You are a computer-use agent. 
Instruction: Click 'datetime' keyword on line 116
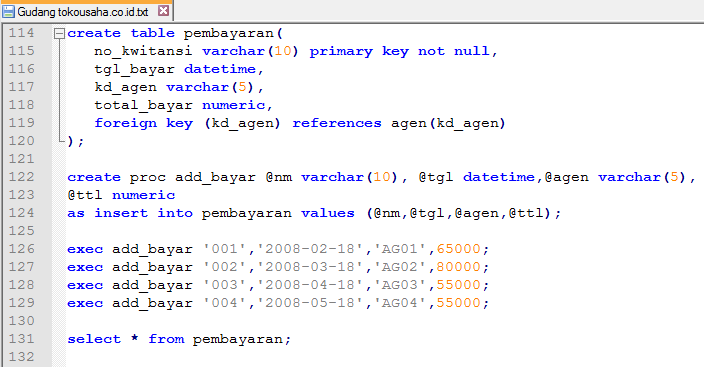coord(220,69)
